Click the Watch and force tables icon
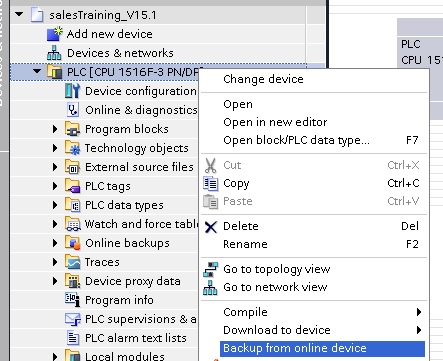Viewport: 443px width, 361px height. click(x=72, y=224)
